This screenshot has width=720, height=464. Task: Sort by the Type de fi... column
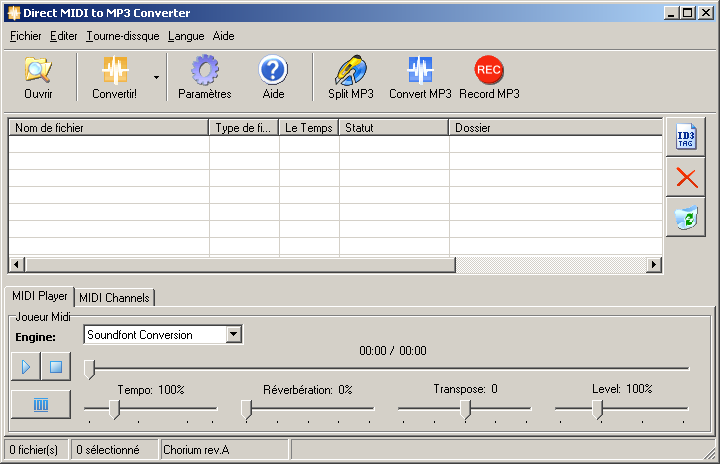tap(244, 128)
